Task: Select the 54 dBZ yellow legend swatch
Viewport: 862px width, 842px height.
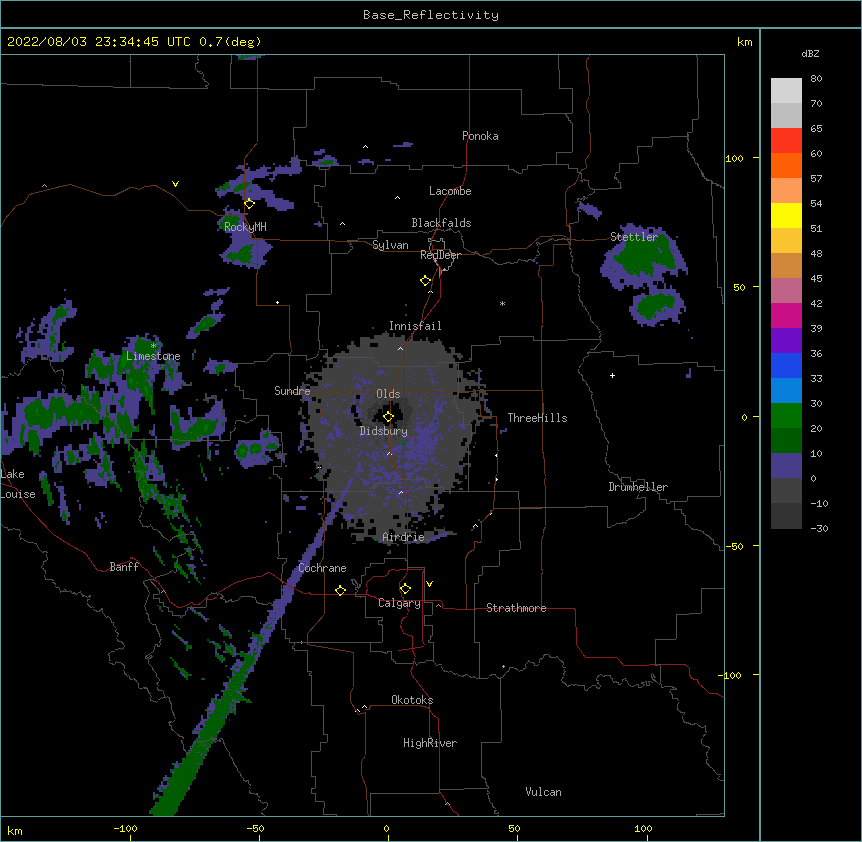Action: click(786, 215)
